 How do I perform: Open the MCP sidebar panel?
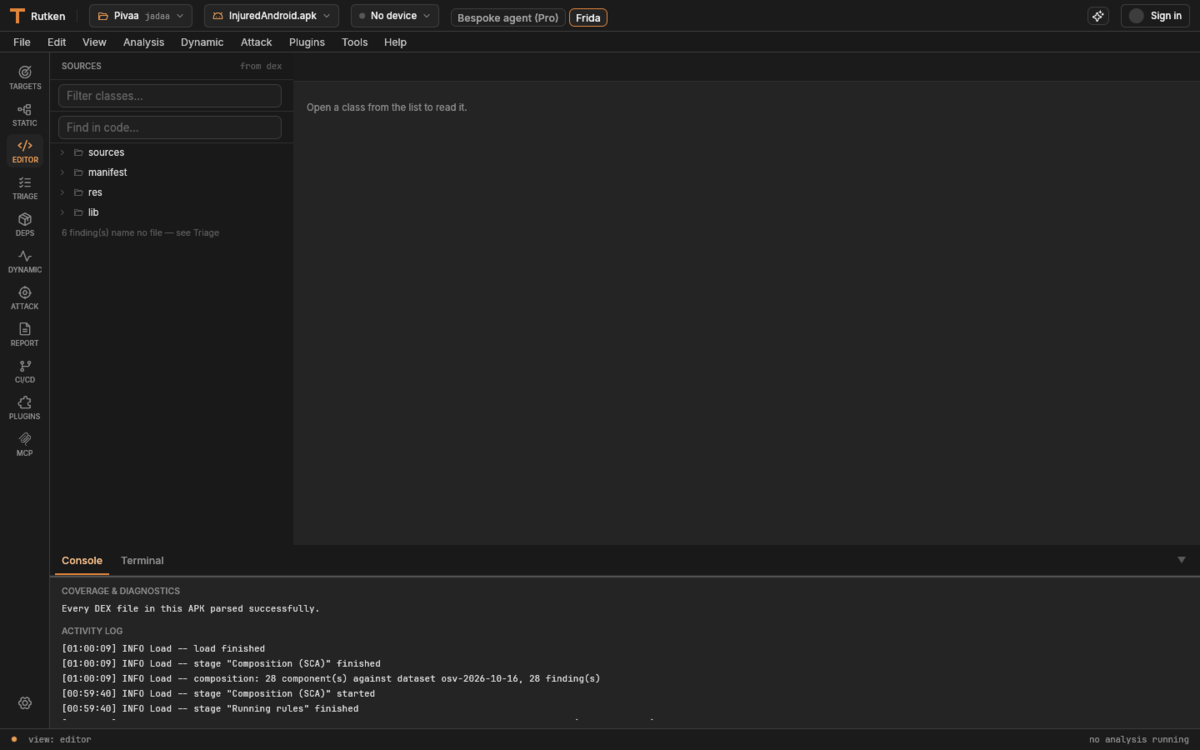25,444
